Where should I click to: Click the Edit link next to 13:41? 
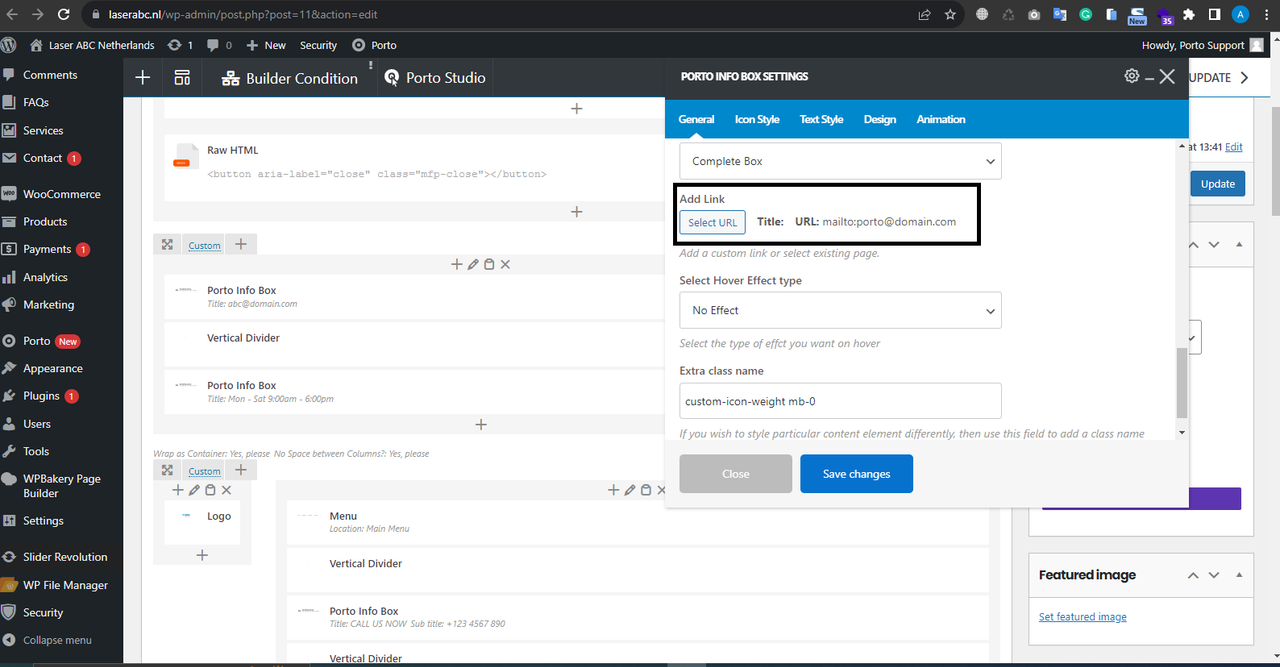1234,147
